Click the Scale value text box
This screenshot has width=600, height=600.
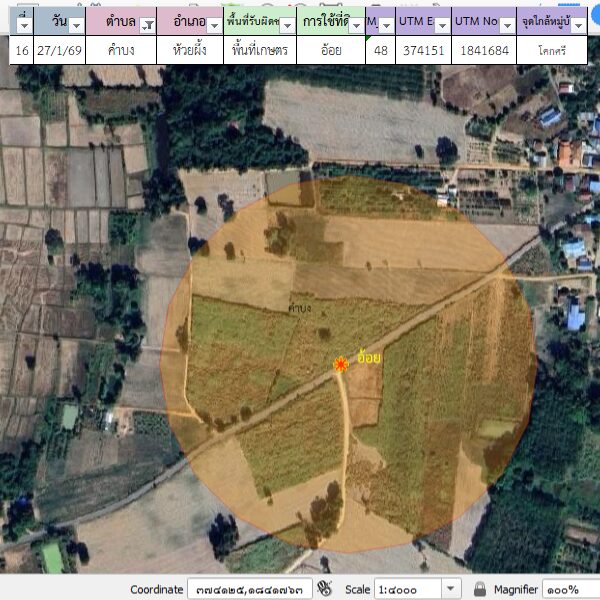click(406, 589)
